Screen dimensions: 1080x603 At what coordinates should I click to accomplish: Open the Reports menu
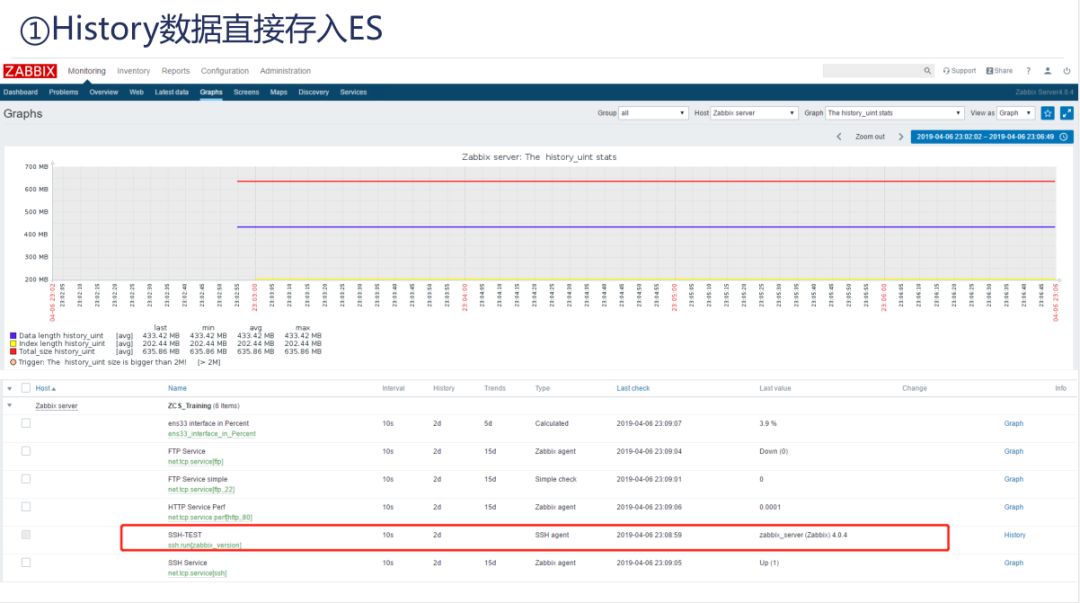point(176,71)
